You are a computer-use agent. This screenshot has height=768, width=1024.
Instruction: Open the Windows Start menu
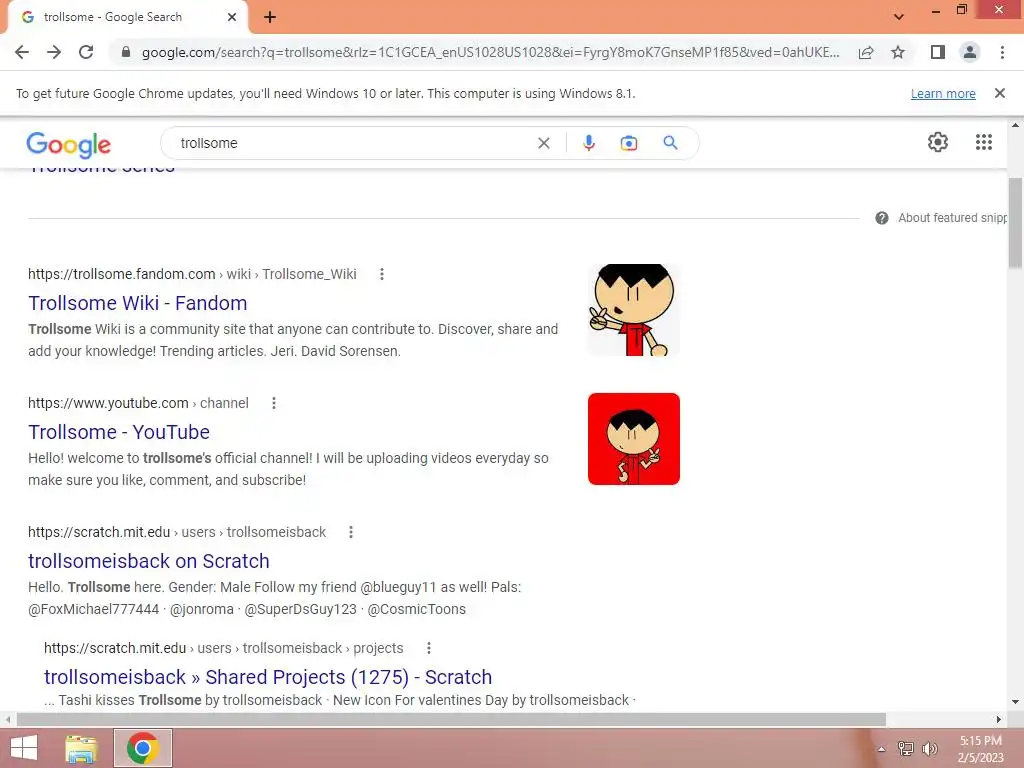[24, 748]
